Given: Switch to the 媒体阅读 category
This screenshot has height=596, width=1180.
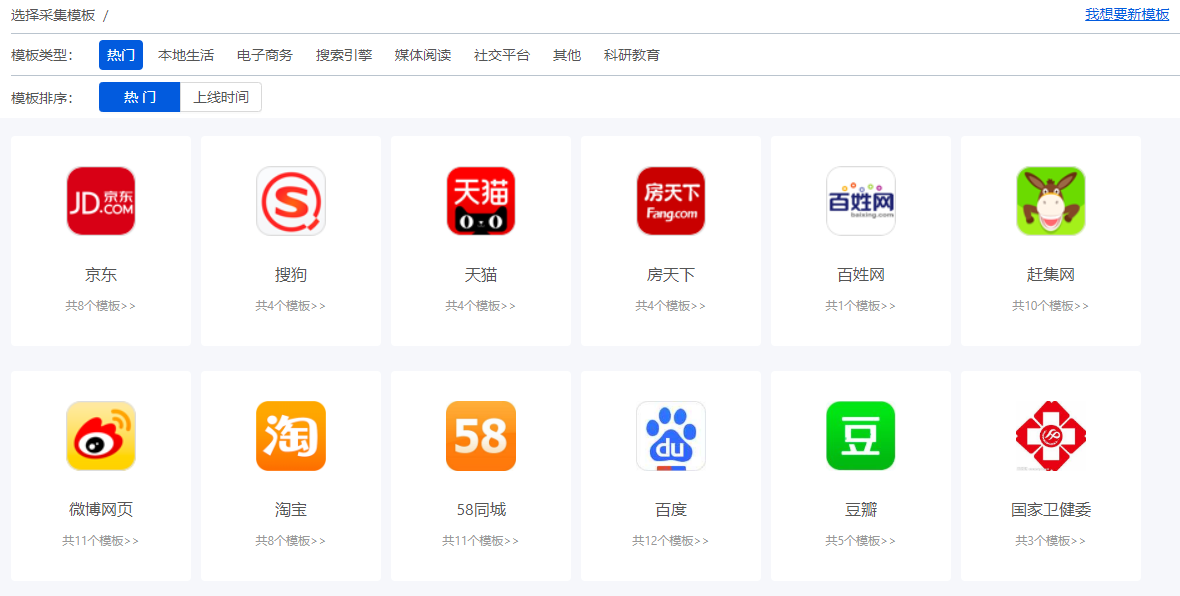Looking at the screenshot, I should (423, 55).
